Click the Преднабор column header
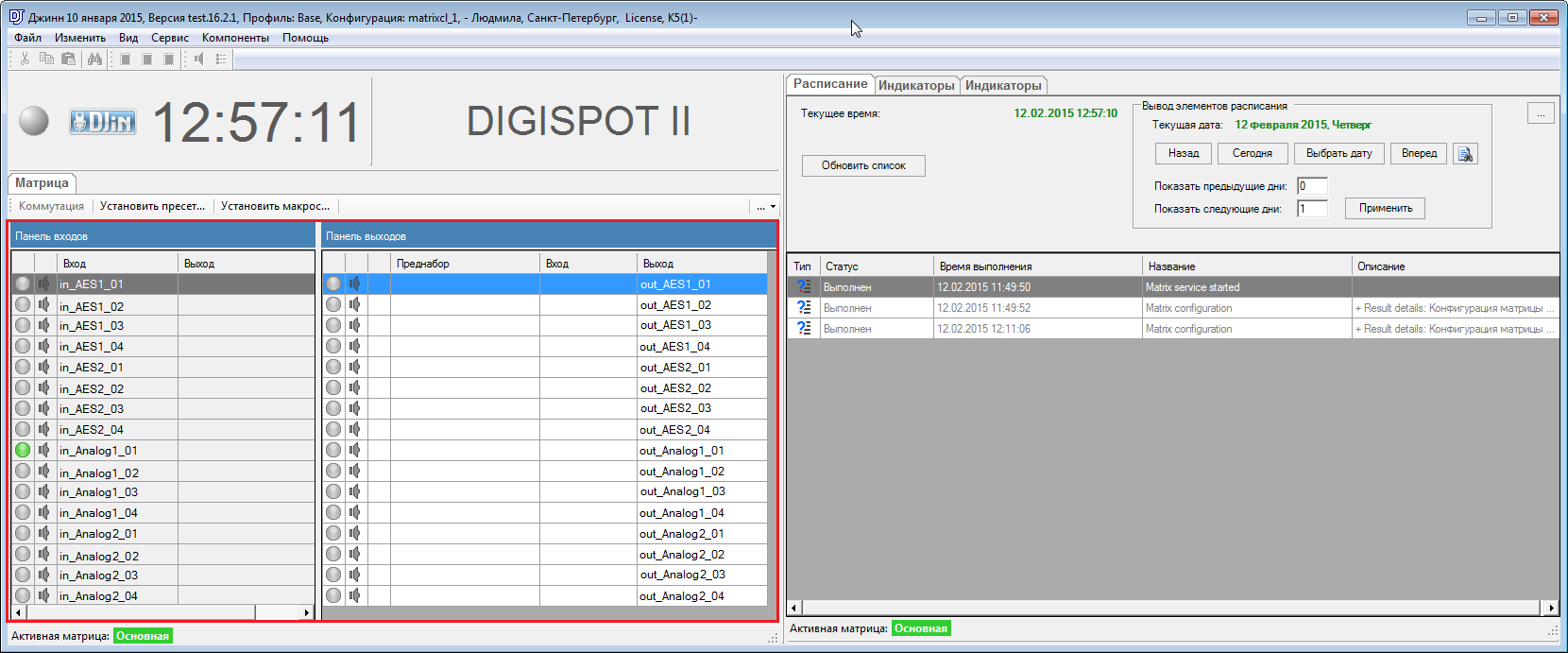 coord(465,264)
